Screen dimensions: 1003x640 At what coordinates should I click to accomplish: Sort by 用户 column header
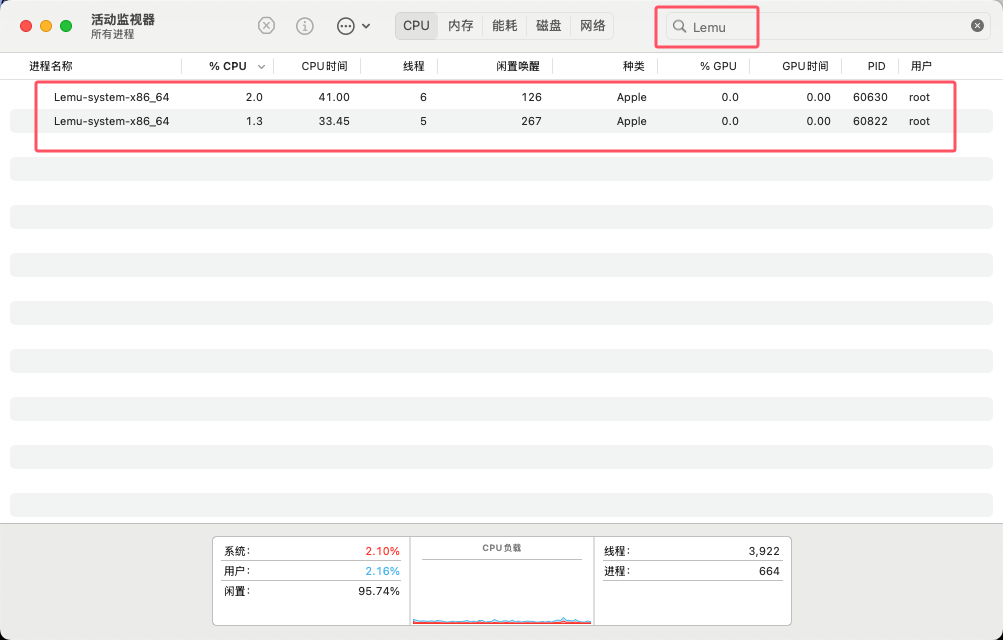tap(921, 66)
